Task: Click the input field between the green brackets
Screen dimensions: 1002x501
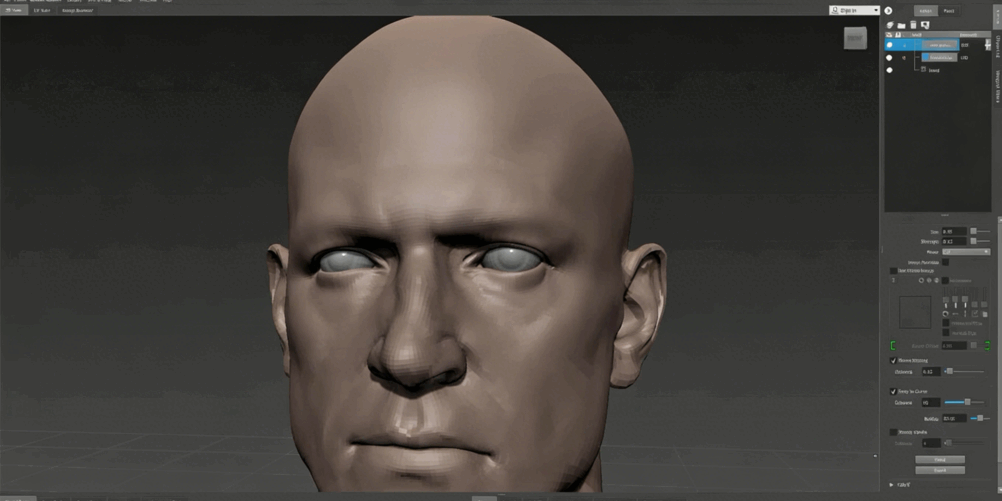Action: click(955, 346)
